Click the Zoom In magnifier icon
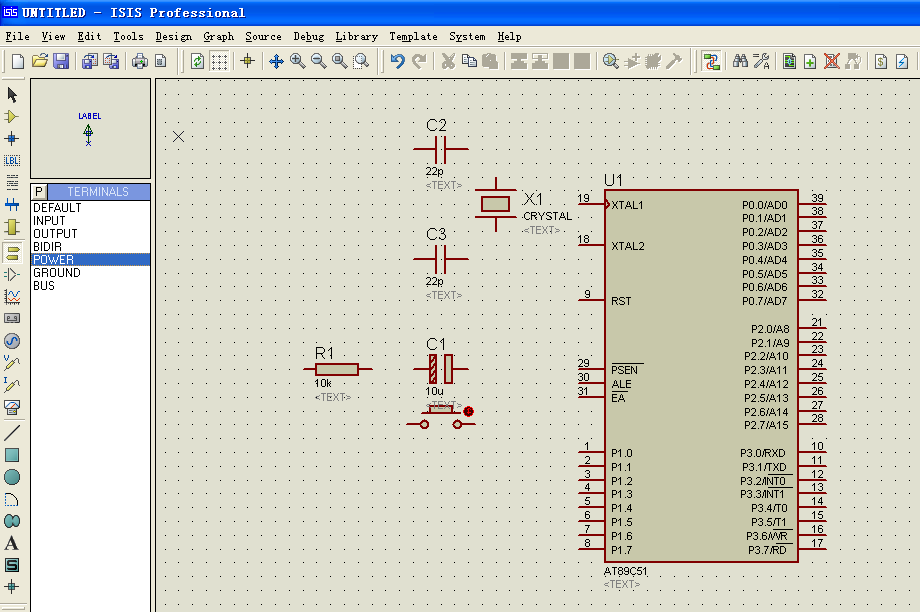This screenshot has width=920, height=612. click(x=298, y=61)
